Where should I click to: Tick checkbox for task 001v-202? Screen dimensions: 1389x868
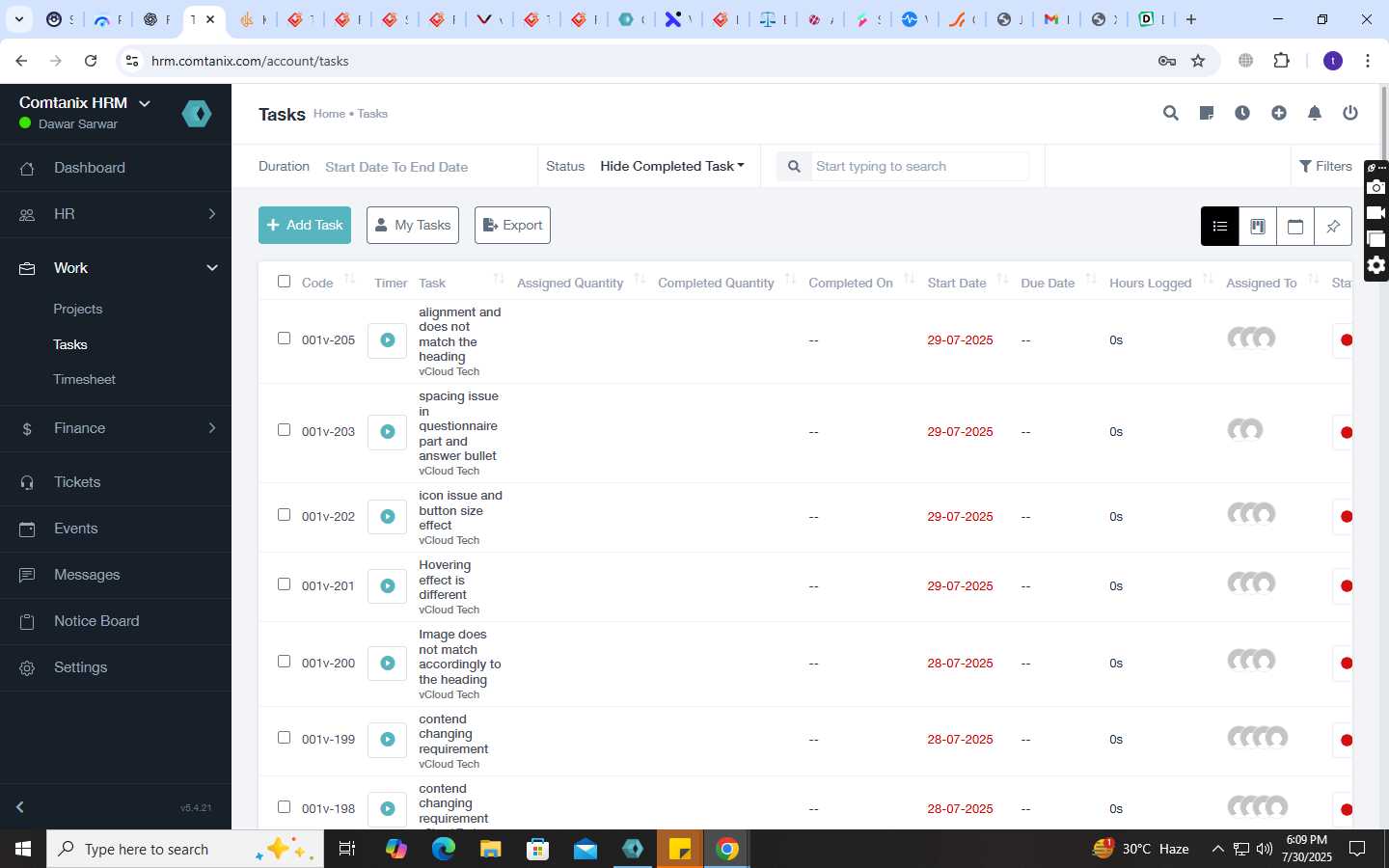[x=284, y=515]
